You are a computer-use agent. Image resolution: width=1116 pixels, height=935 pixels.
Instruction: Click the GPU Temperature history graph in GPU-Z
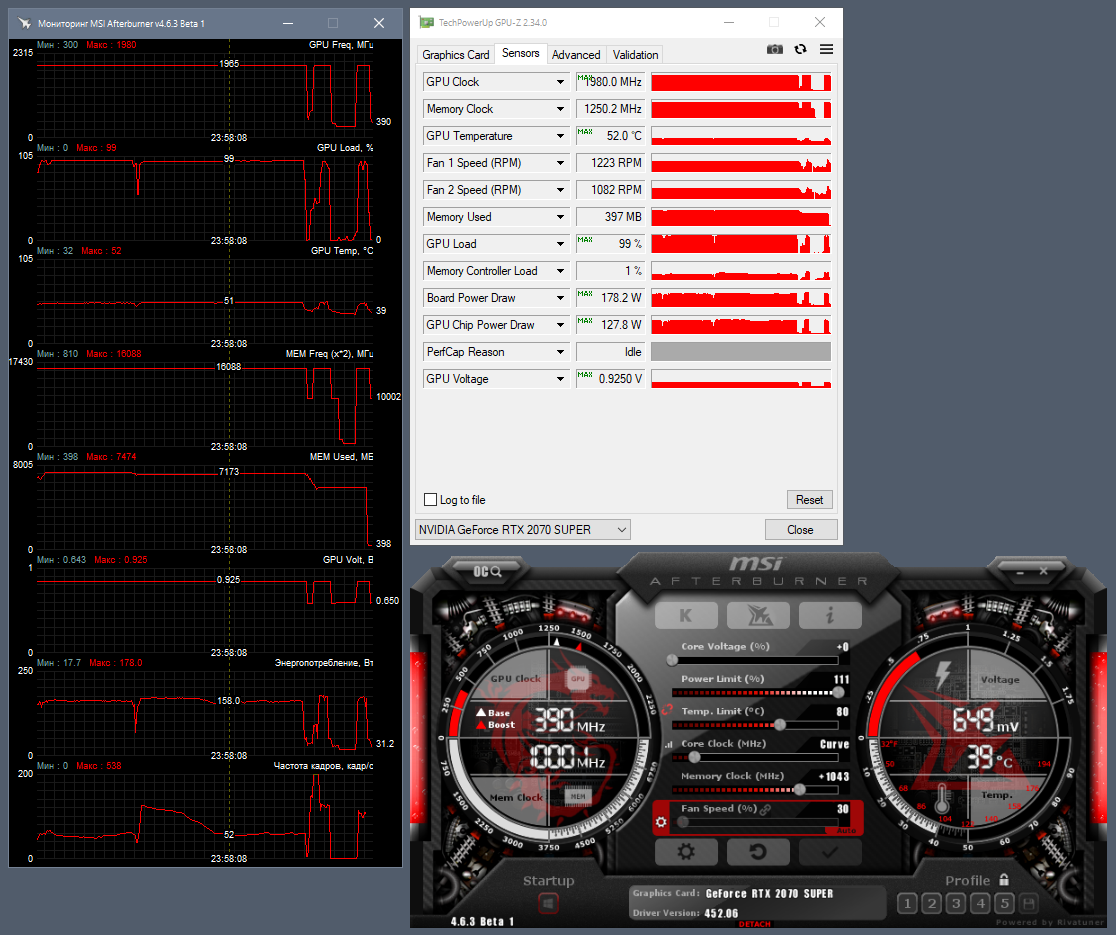741,136
